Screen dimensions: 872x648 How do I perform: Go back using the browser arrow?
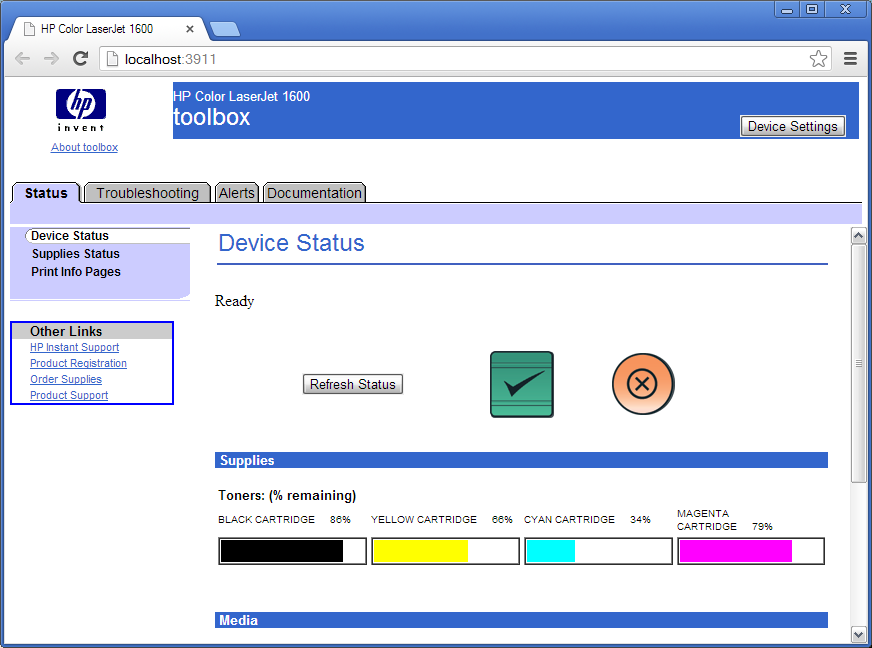click(22, 59)
